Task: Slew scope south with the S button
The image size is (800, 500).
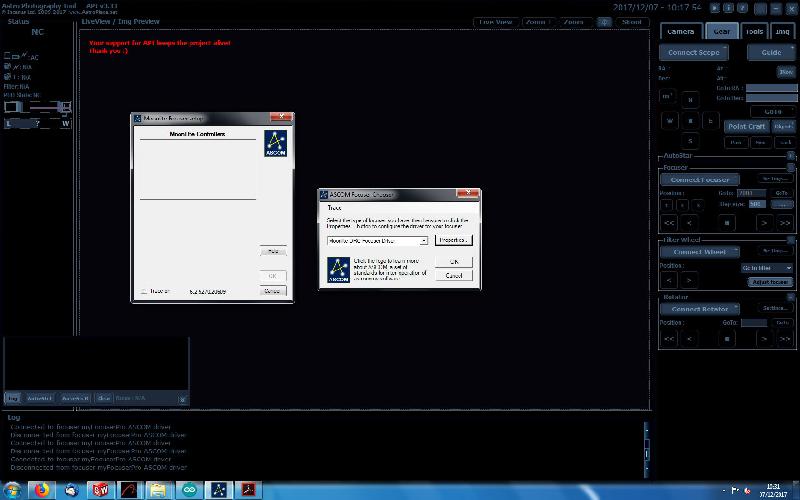Action: 690,141
